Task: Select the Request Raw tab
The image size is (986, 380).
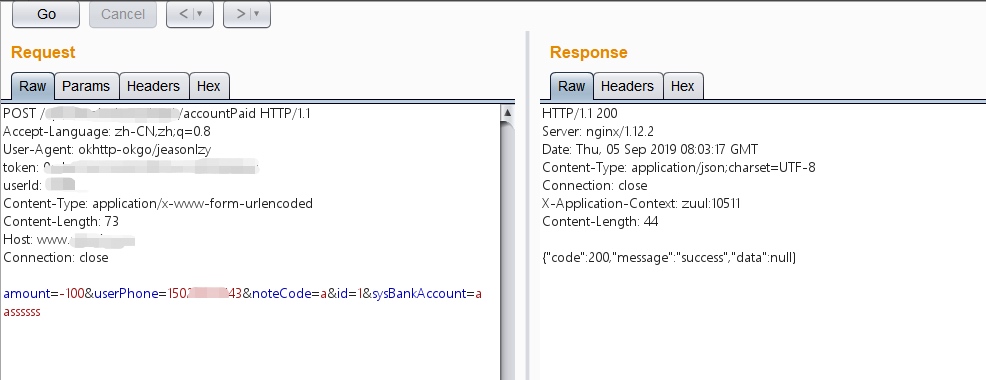Action: (x=33, y=86)
